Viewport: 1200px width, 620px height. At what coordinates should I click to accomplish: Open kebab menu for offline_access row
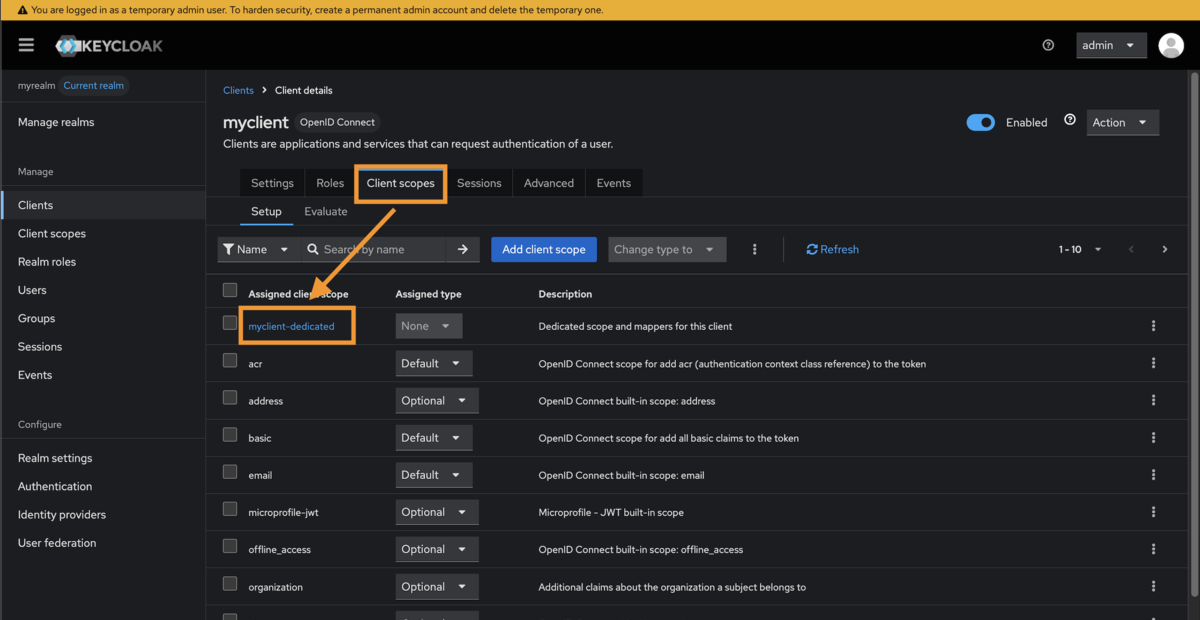click(1154, 549)
